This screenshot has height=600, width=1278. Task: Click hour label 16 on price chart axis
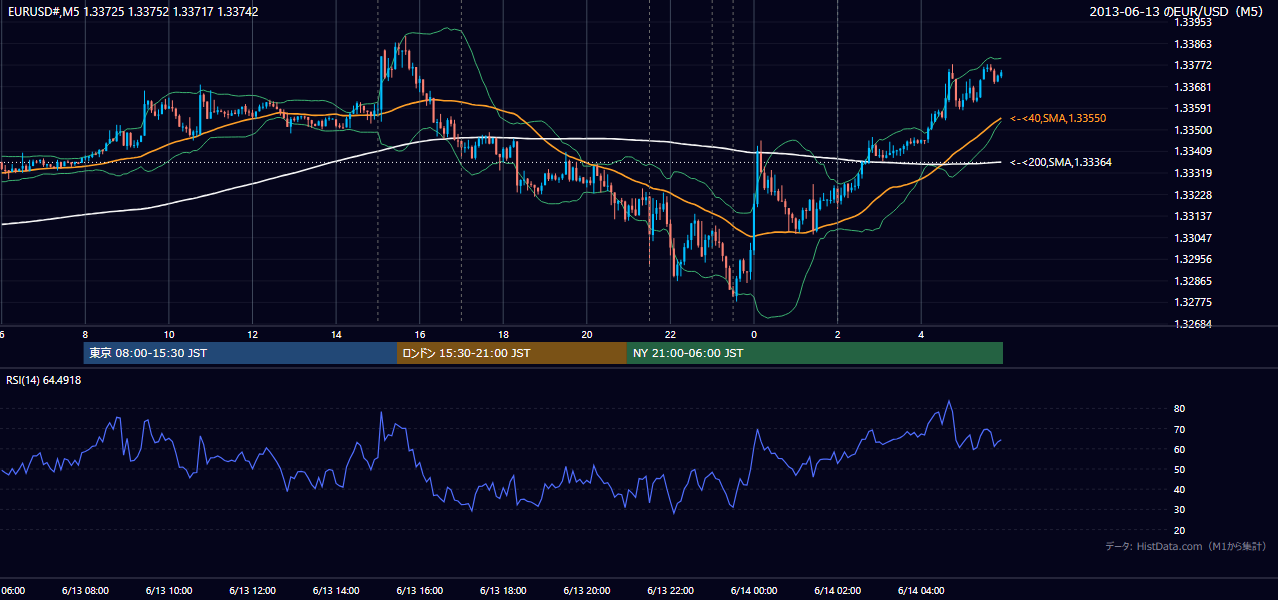click(x=420, y=335)
